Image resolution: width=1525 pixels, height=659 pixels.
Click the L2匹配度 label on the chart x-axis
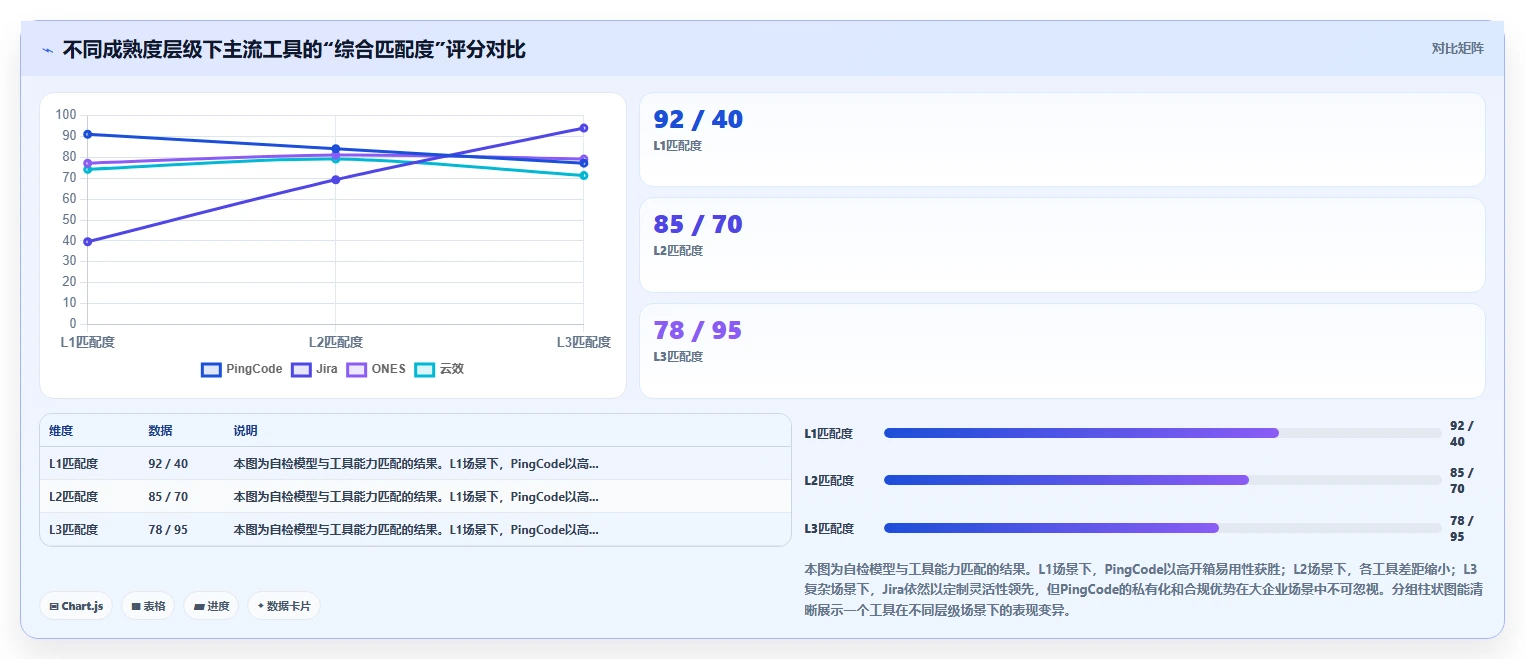pos(336,342)
